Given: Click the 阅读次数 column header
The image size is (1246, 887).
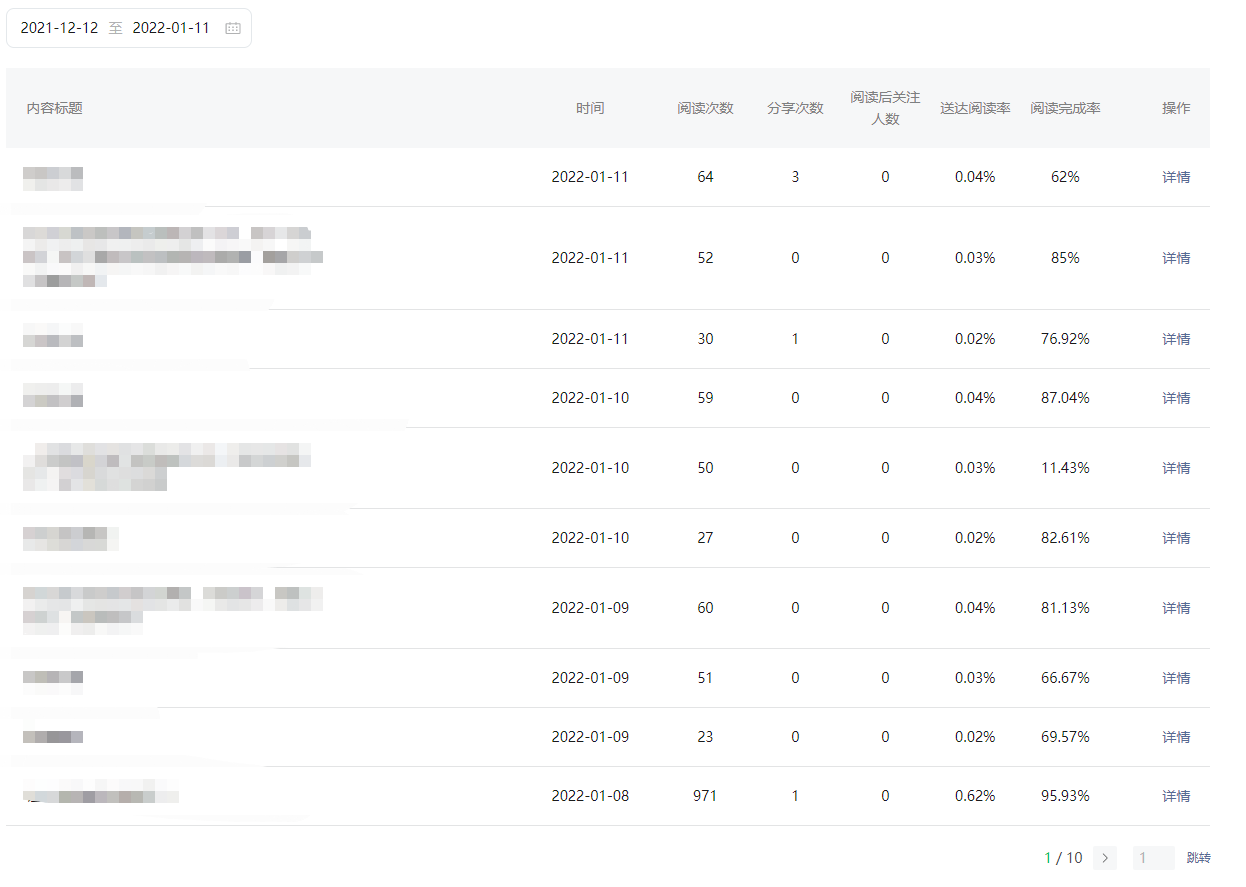Looking at the screenshot, I should (705, 108).
